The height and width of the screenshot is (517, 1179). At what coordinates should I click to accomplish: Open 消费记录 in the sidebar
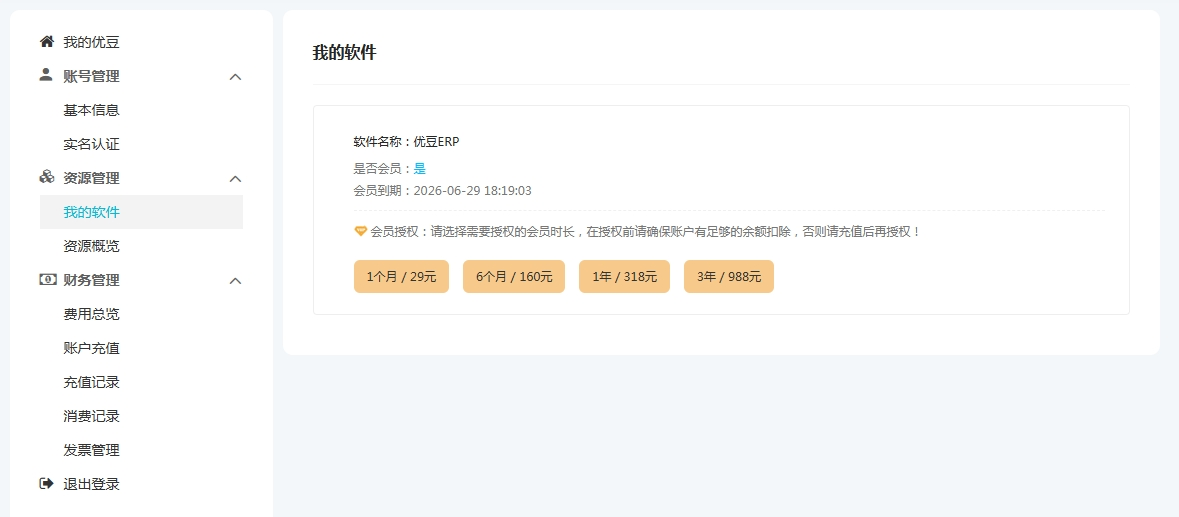tap(91, 416)
